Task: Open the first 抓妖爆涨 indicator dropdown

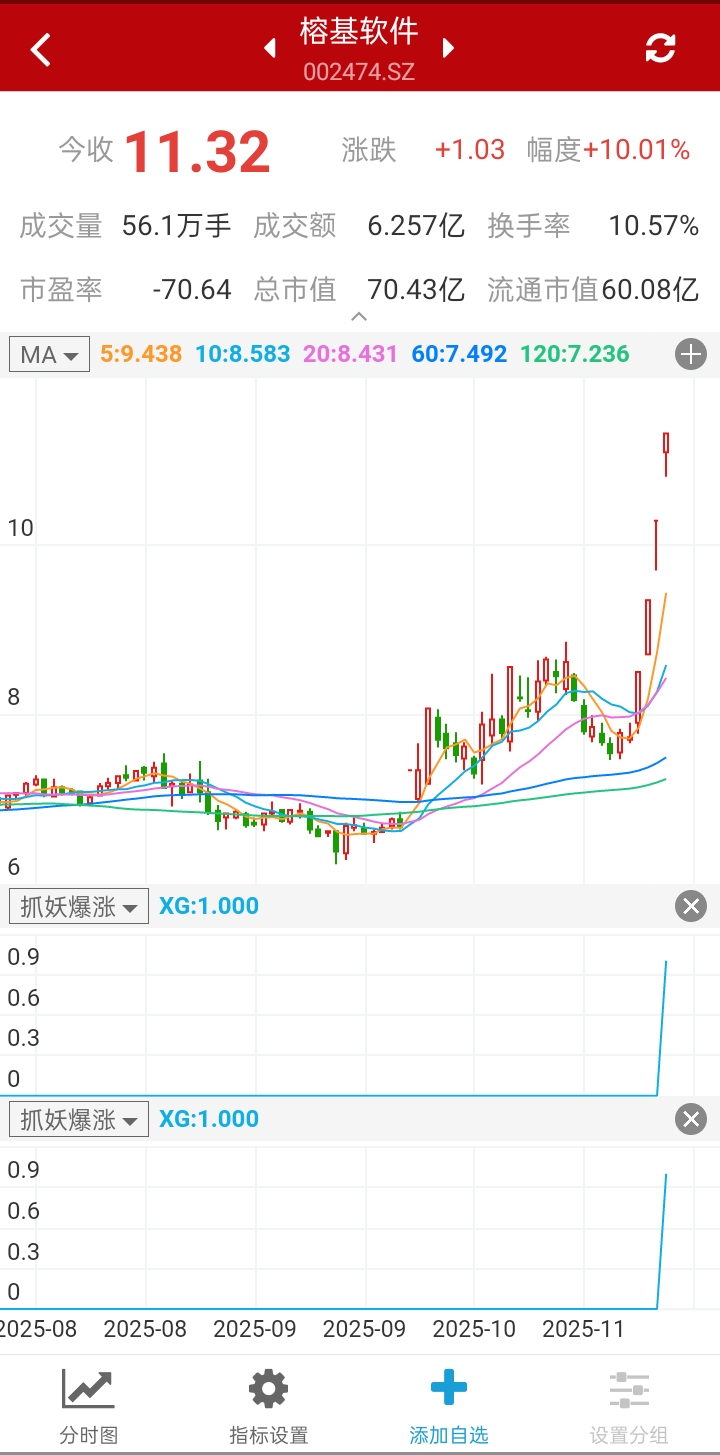Action: (x=79, y=907)
